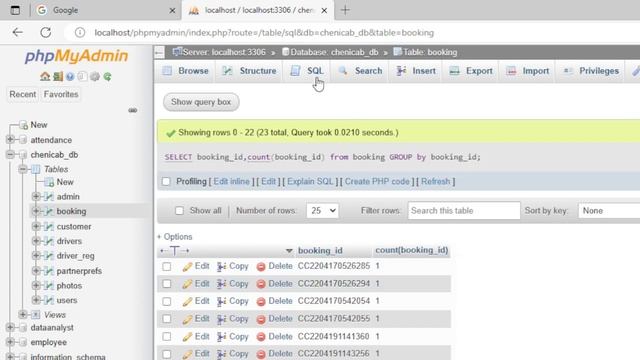Viewport: 640px width, 360px height.
Task: Expand the employee database node
Action: [10, 342]
